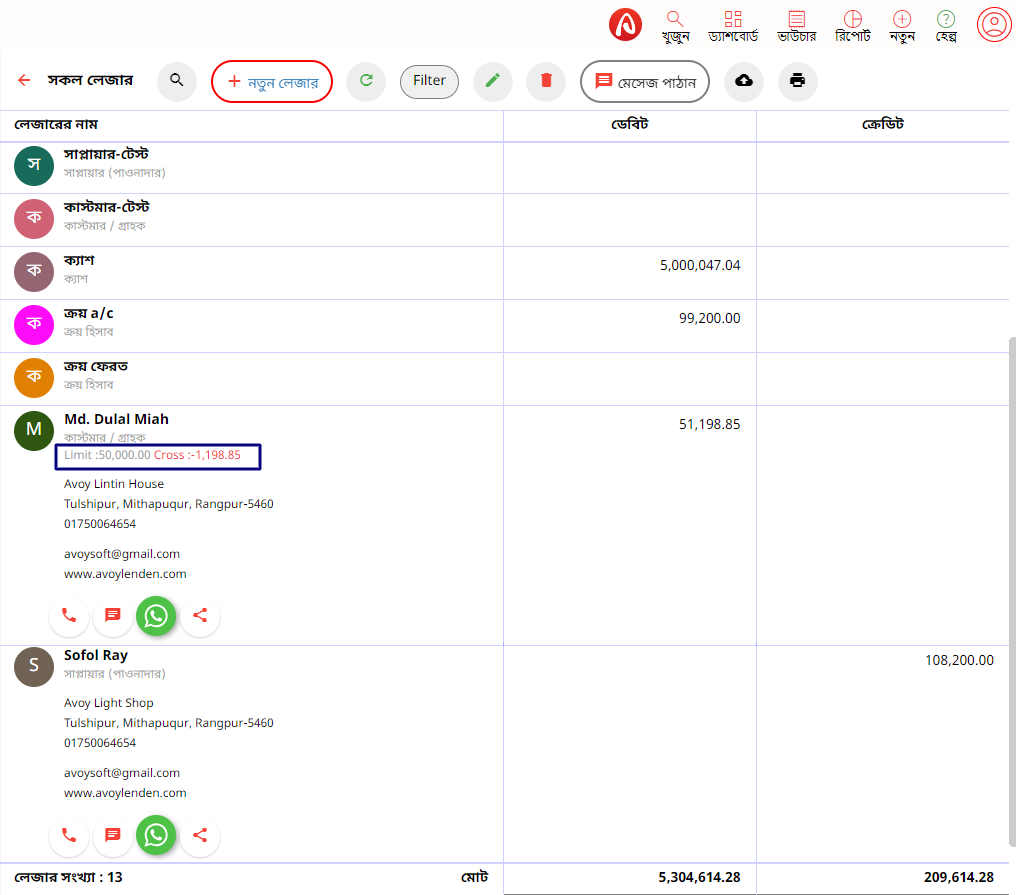Open the ক্রয় a/c ledger name
The width and height of the screenshot is (1016, 895).
[89, 314]
